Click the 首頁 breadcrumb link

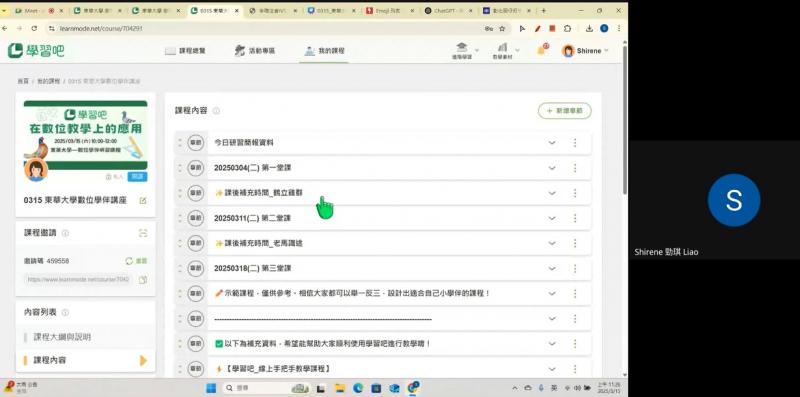click(x=23, y=81)
